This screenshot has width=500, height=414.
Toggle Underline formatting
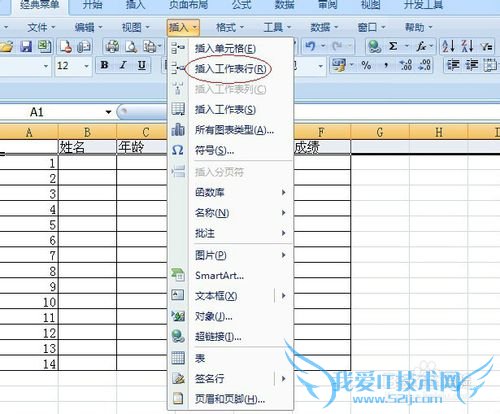pos(142,65)
